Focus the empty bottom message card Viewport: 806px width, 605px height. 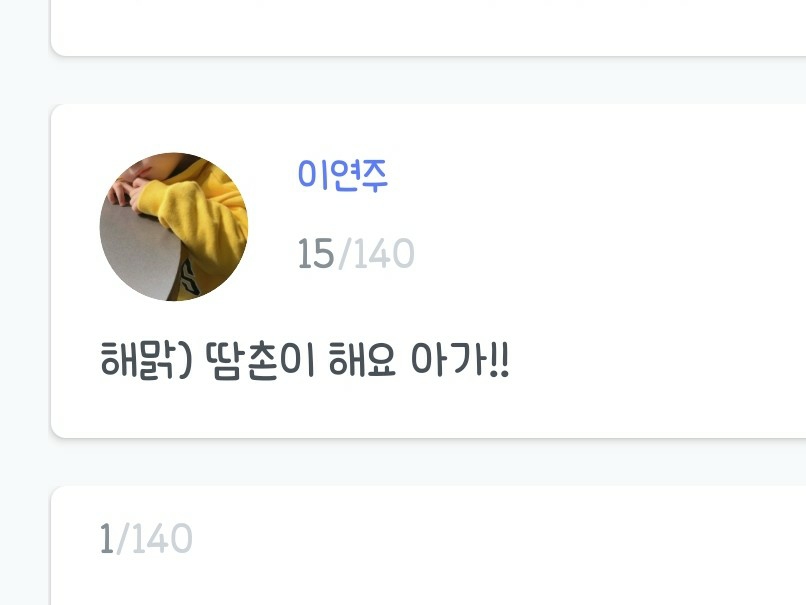point(428,545)
